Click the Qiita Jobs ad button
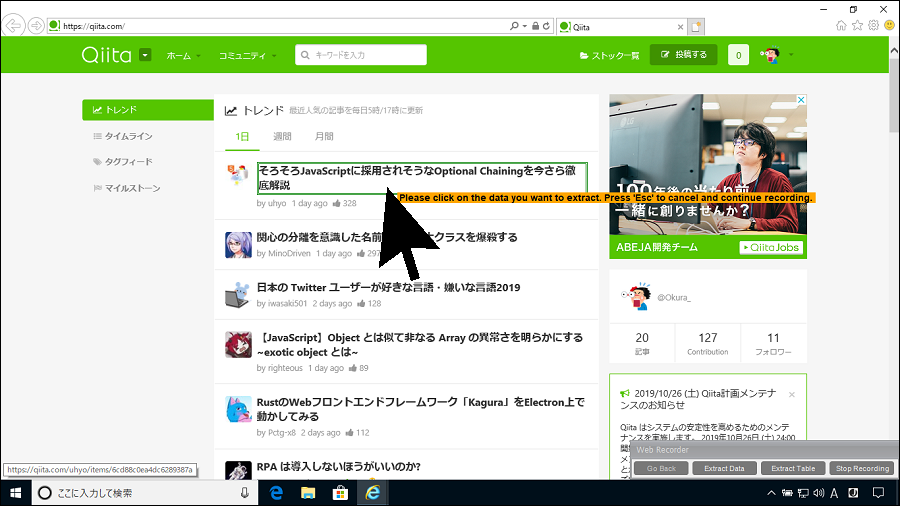 coord(771,247)
